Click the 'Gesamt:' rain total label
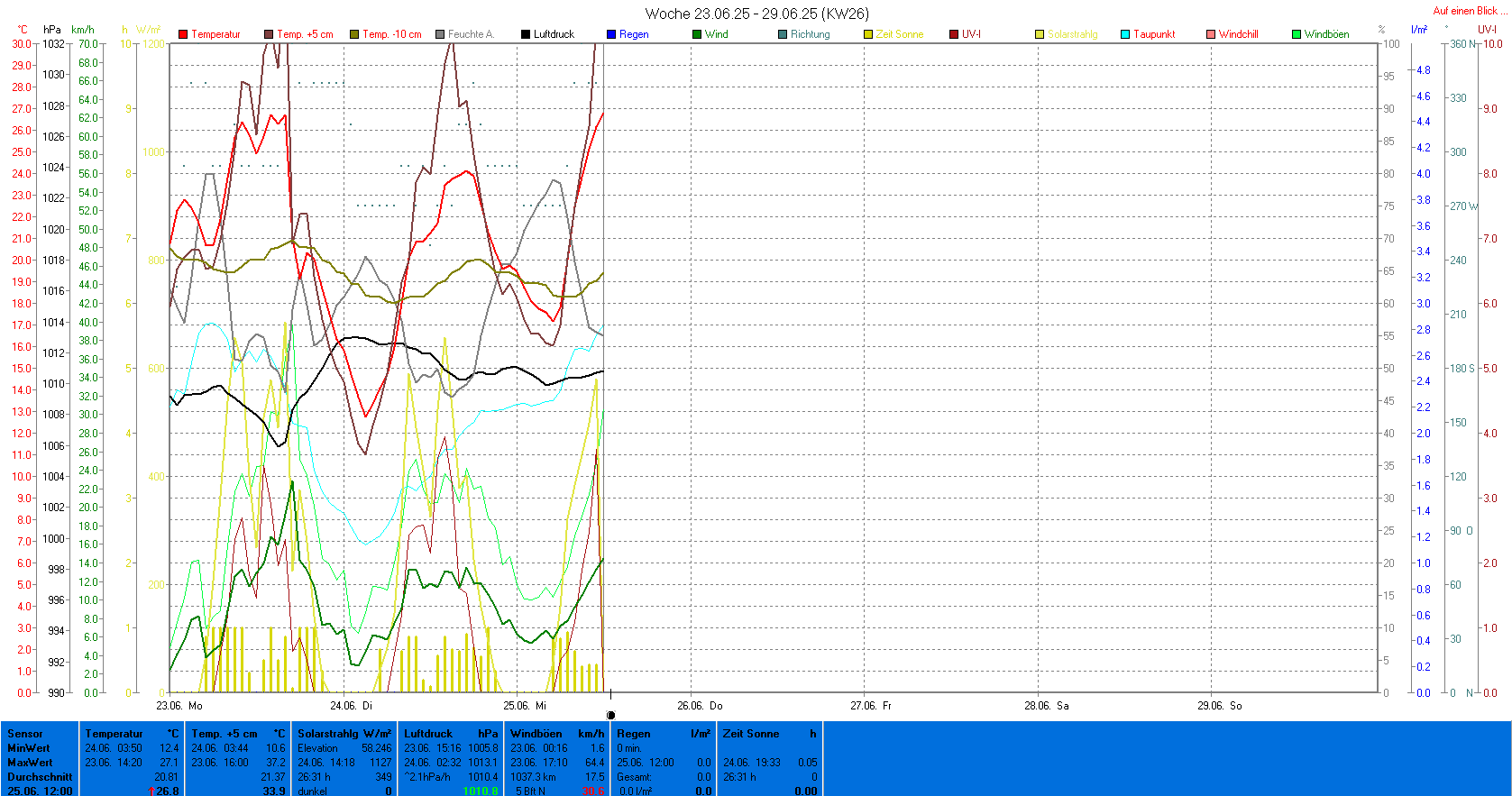Image resolution: width=1512 pixels, height=796 pixels. click(635, 777)
